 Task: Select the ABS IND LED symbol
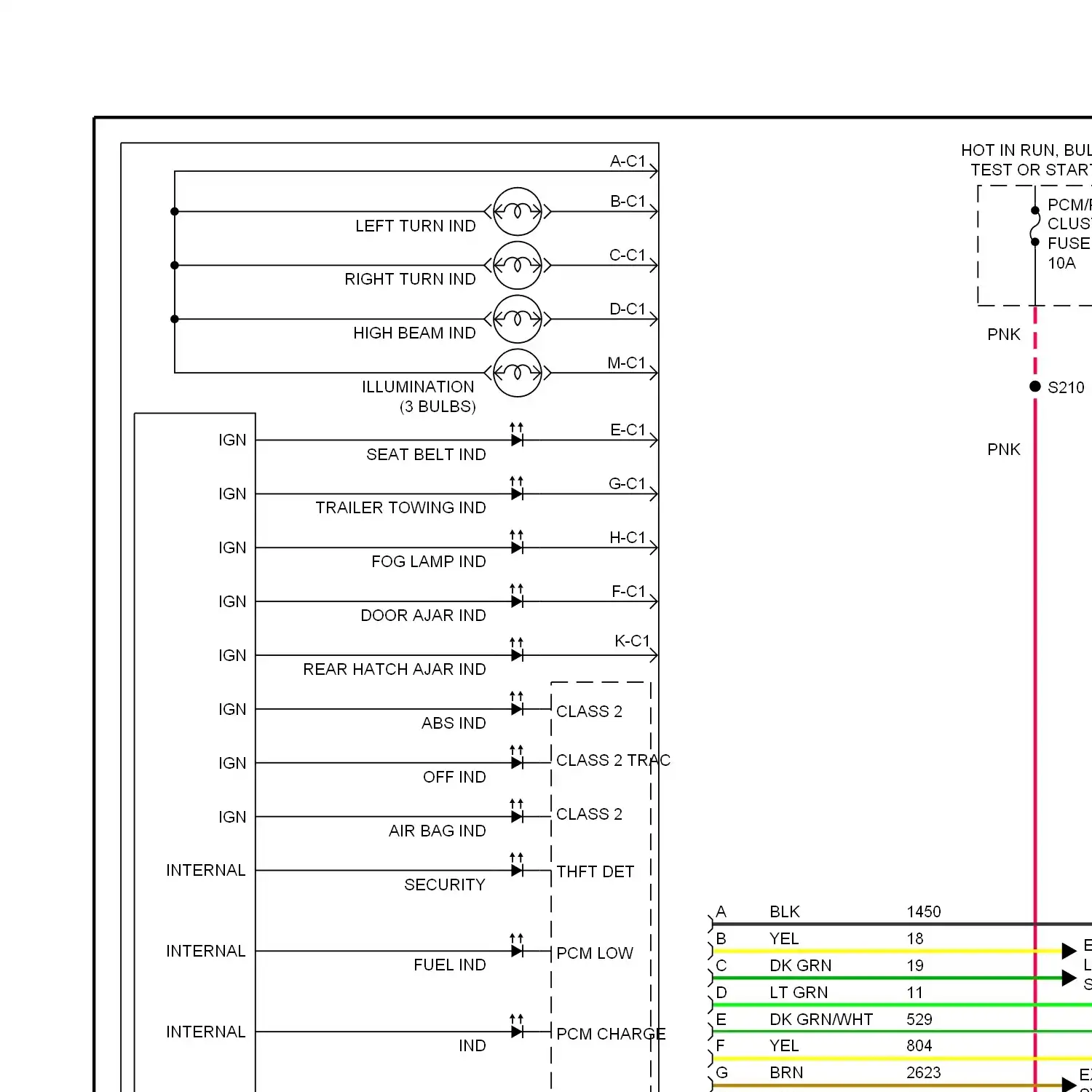click(x=517, y=705)
